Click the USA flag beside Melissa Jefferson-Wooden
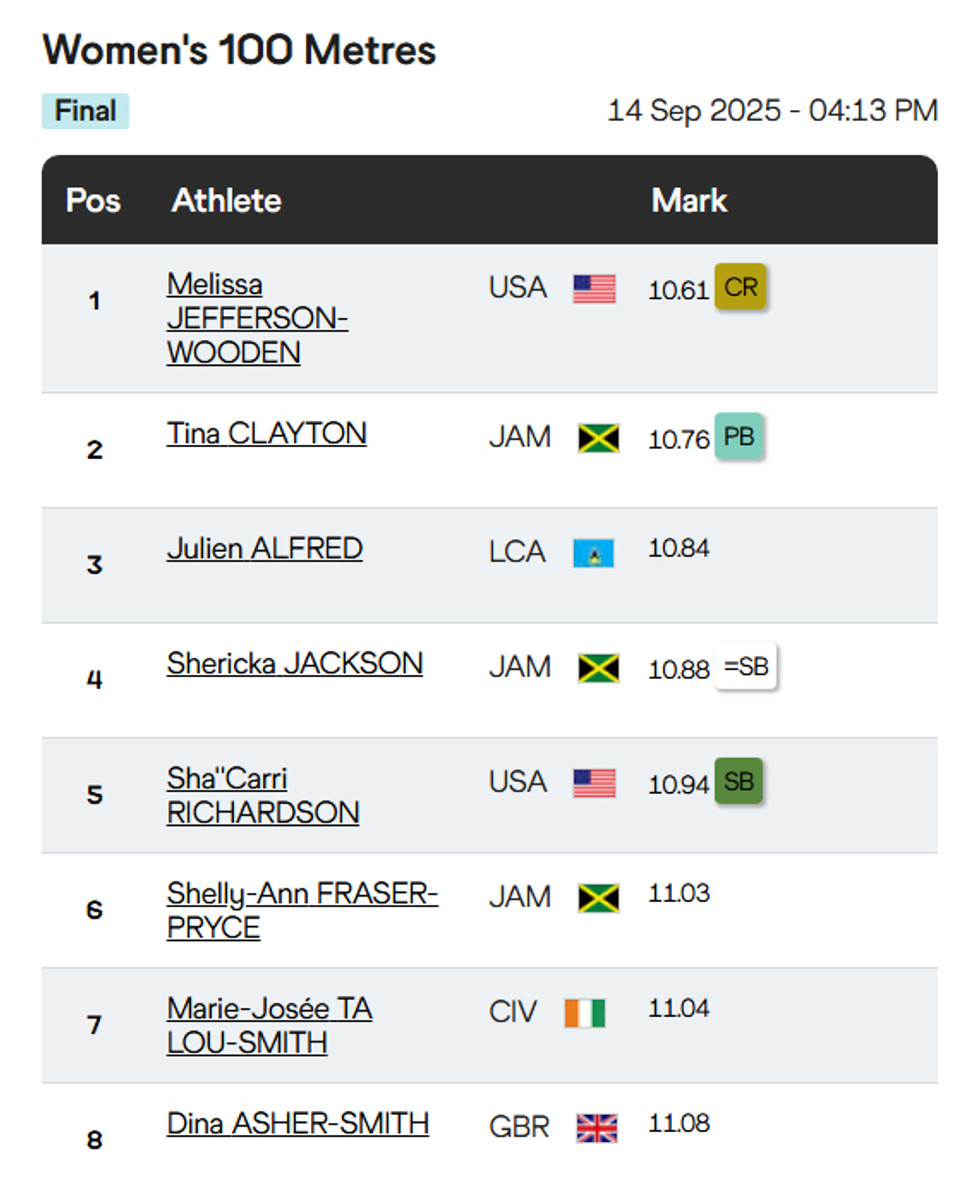Viewport: 979px width, 1200px height. point(594,289)
